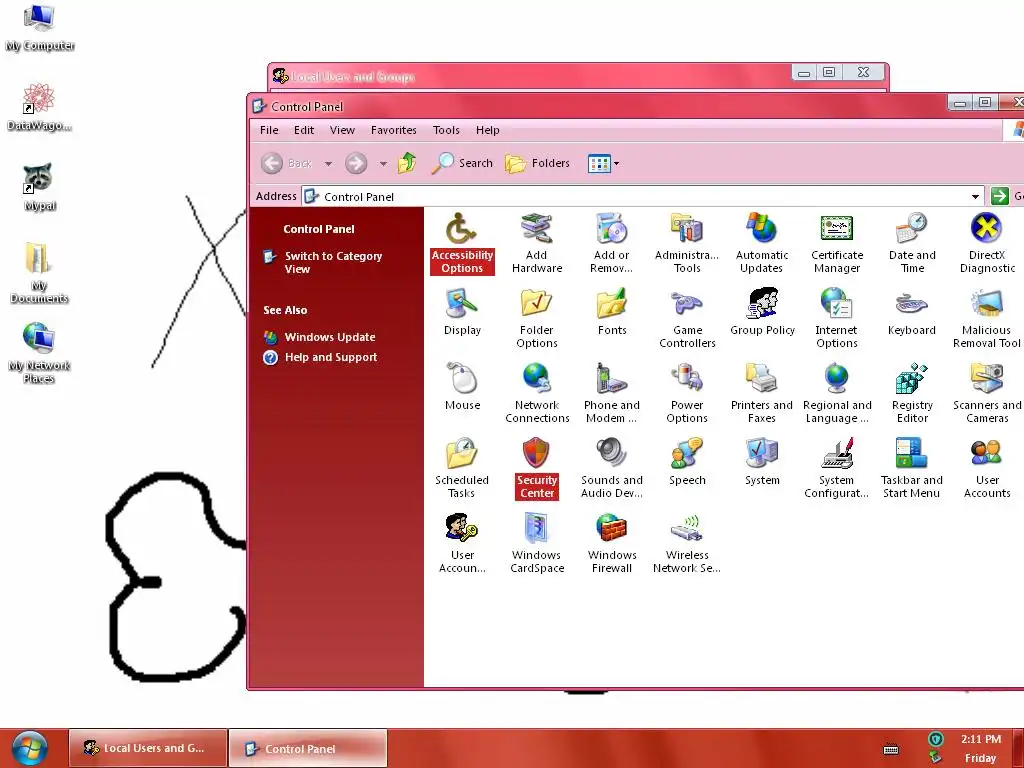
Task: Open the Views dropdown button
Action: click(603, 163)
